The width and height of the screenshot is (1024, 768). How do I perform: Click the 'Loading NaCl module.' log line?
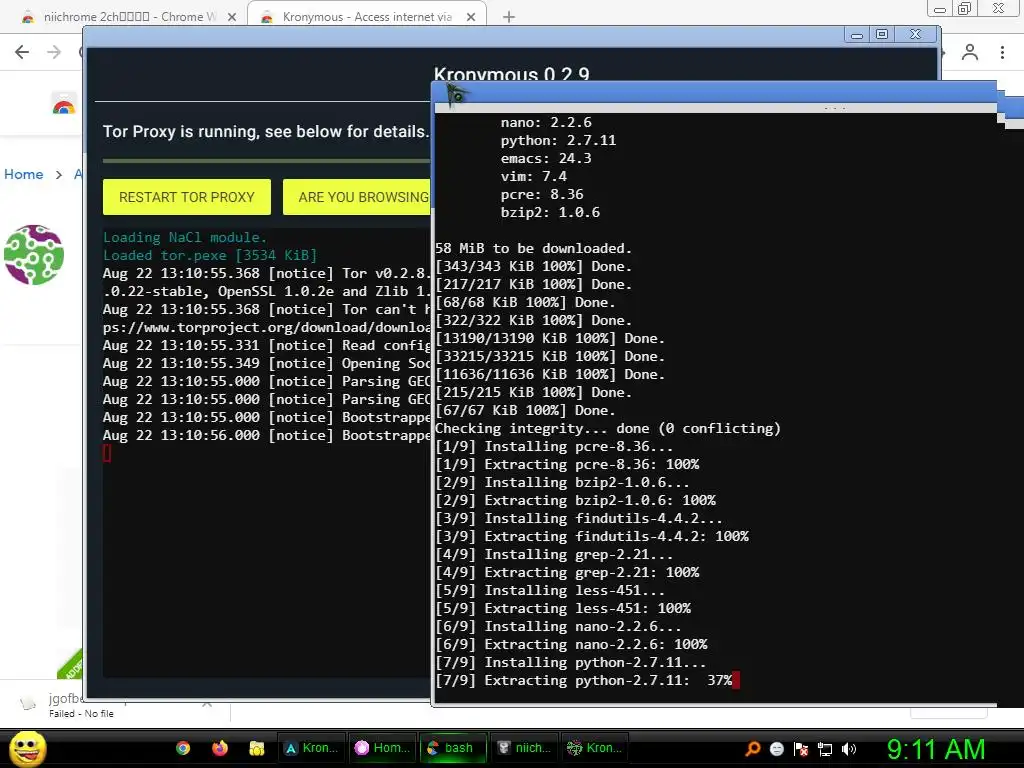[x=185, y=237]
